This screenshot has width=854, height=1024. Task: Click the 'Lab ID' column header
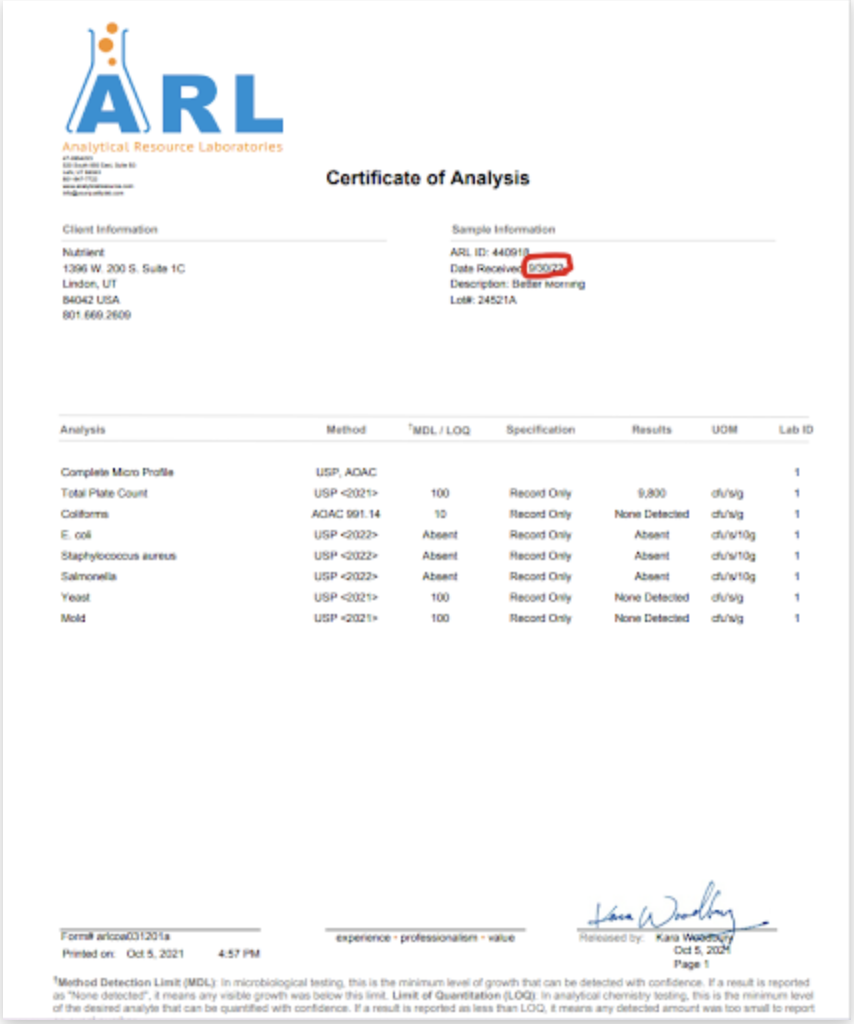(796, 430)
